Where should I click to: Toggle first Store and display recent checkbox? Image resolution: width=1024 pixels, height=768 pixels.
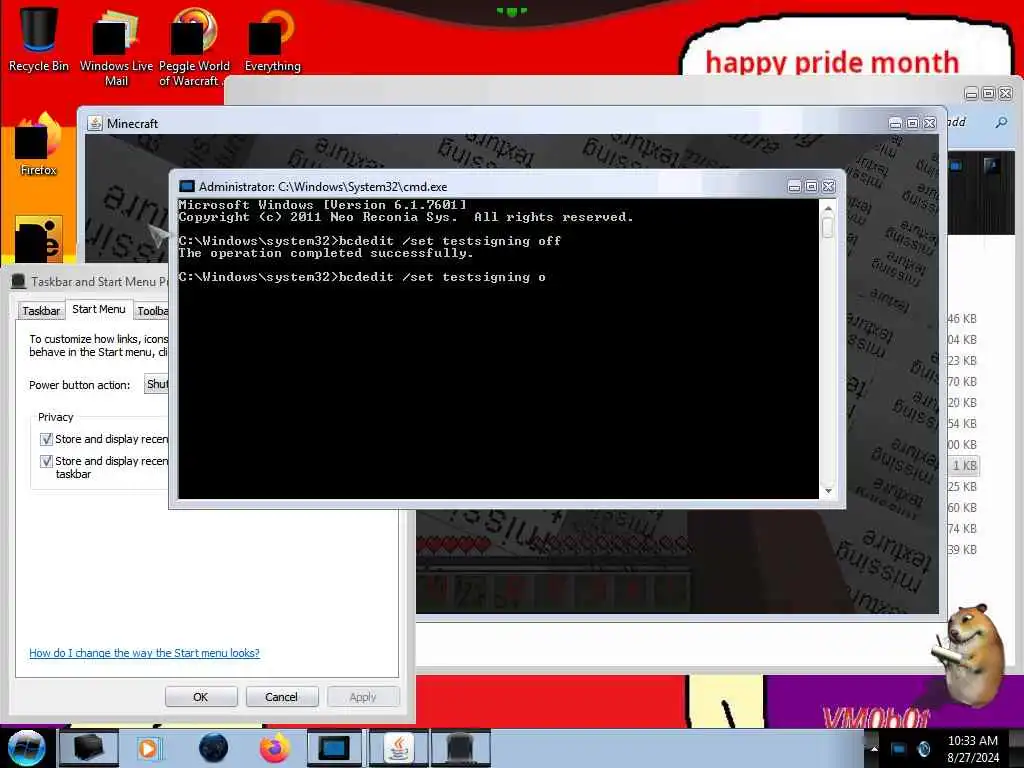(46, 439)
